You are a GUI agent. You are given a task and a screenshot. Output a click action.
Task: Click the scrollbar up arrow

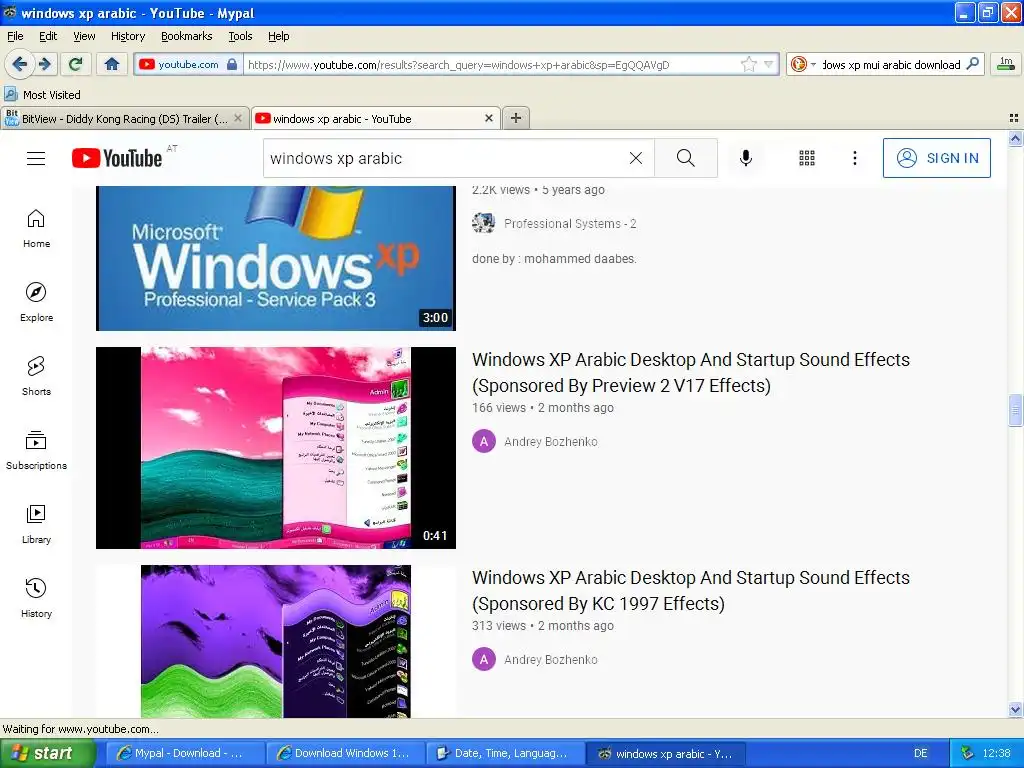(1015, 138)
